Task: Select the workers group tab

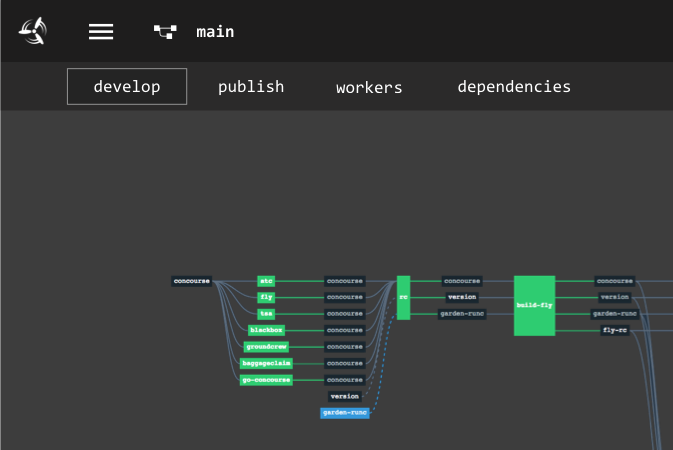Action: coord(369,87)
